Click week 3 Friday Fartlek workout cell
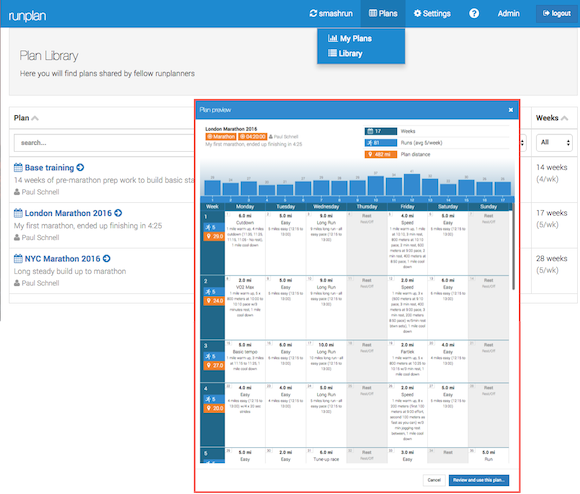 407,361
